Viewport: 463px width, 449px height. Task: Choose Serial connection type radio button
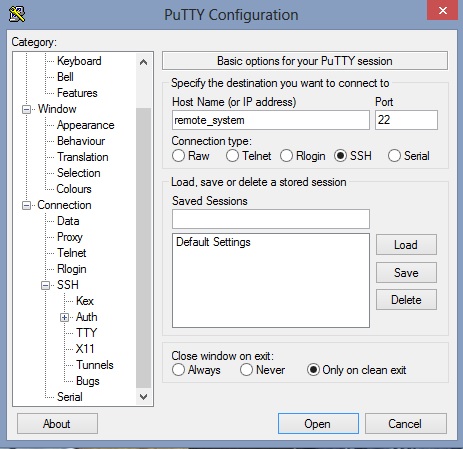[394, 156]
